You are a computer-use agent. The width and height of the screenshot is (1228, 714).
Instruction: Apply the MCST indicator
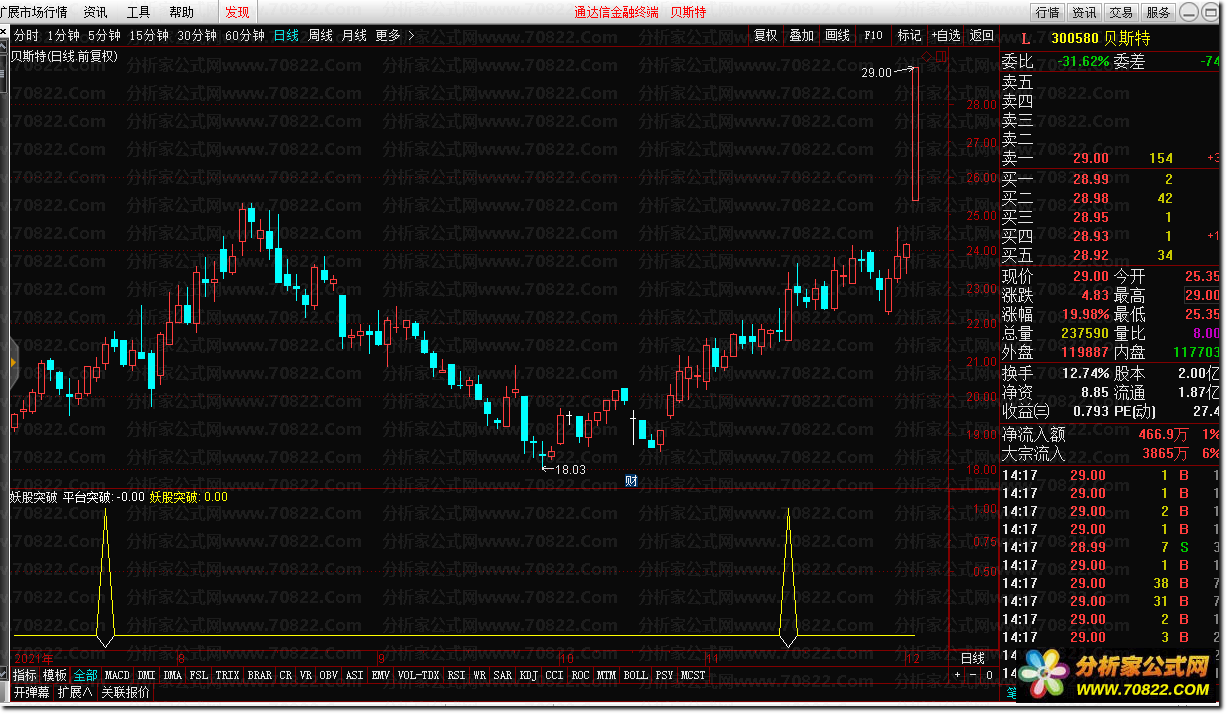click(x=693, y=675)
